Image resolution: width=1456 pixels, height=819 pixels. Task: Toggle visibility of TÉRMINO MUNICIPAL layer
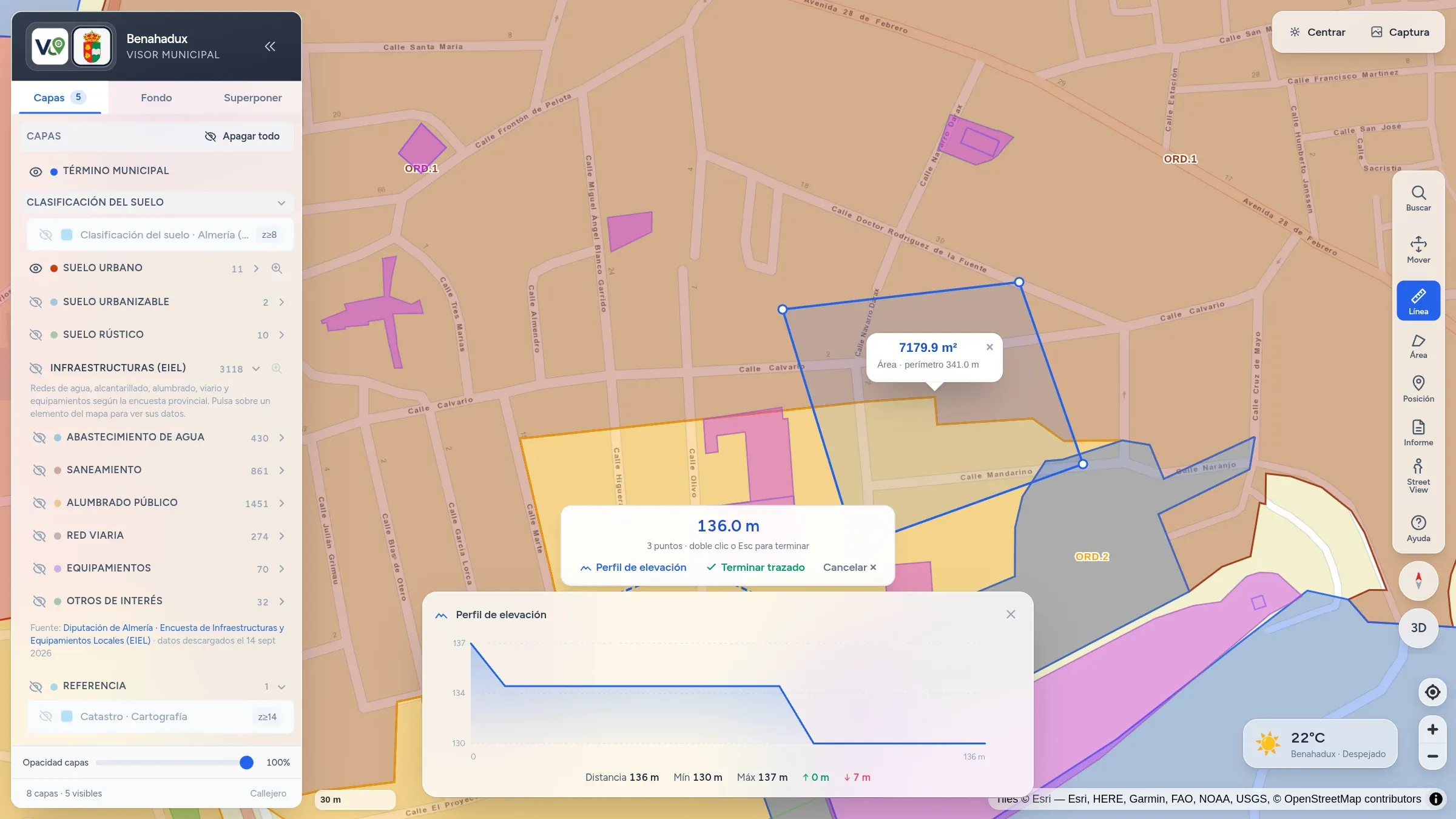[x=36, y=172]
